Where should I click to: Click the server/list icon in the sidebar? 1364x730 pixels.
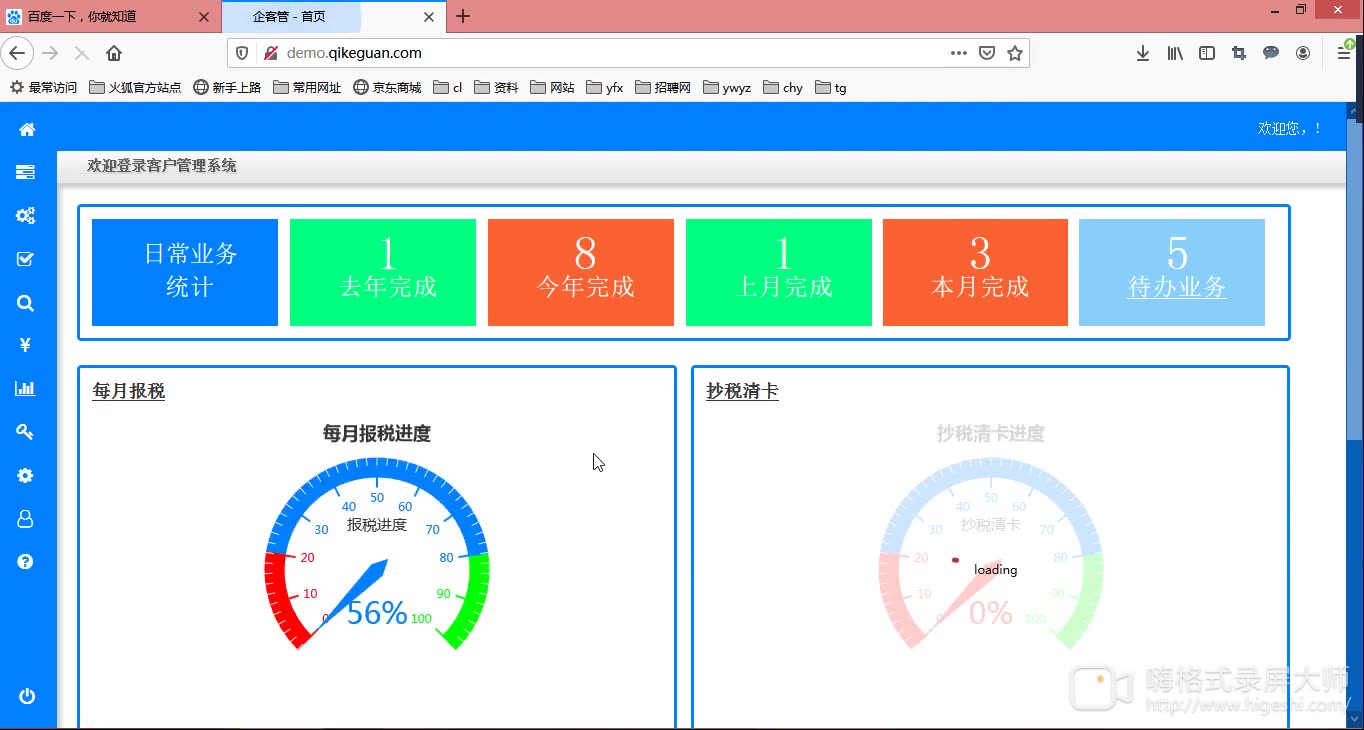point(26,172)
